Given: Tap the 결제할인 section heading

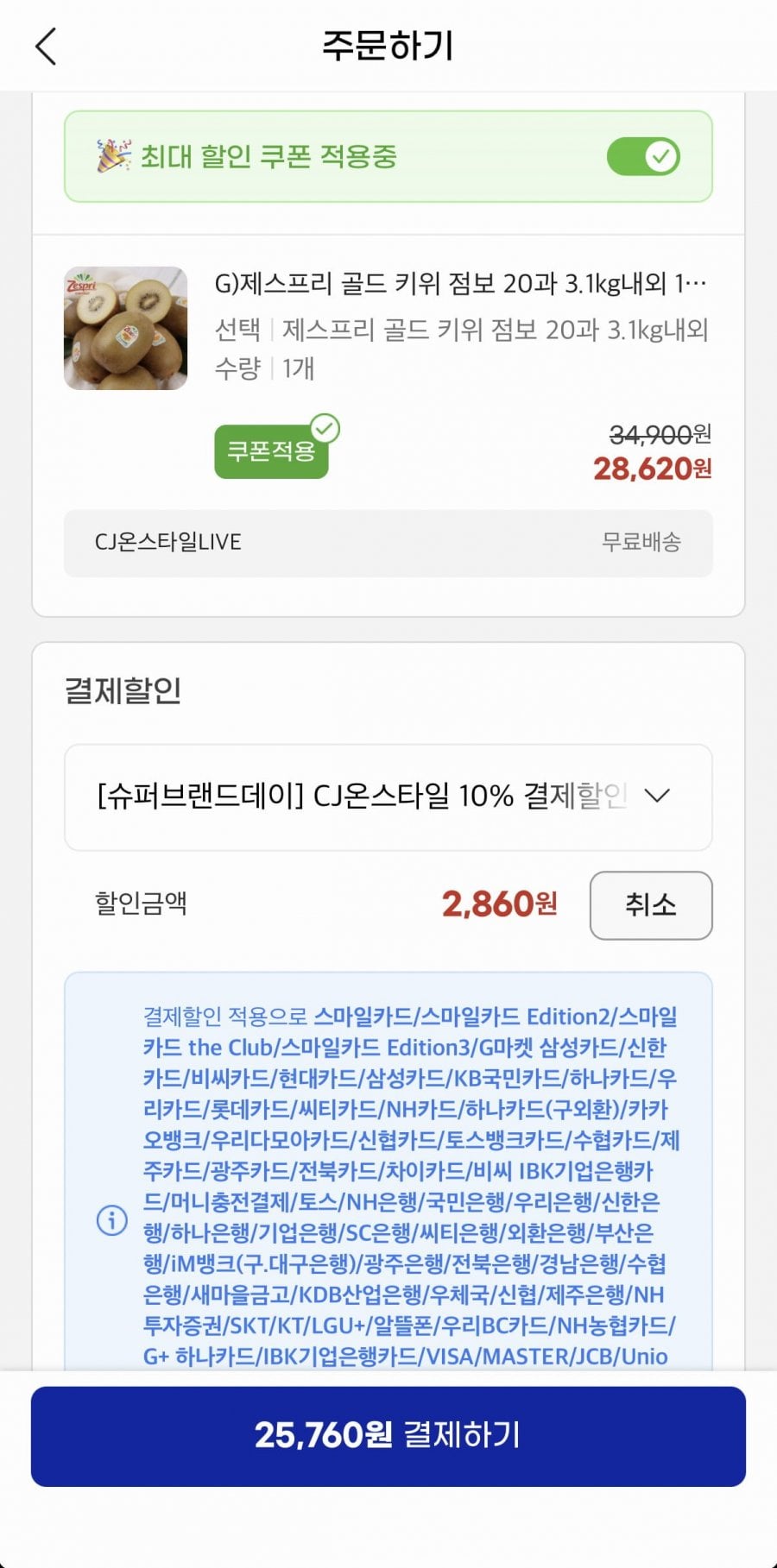Looking at the screenshot, I should click(123, 690).
